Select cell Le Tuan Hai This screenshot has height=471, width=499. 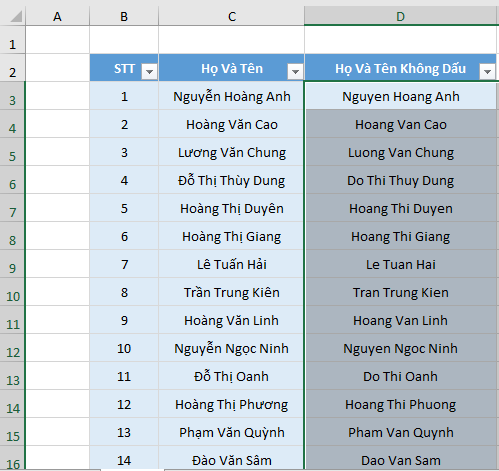point(401,264)
